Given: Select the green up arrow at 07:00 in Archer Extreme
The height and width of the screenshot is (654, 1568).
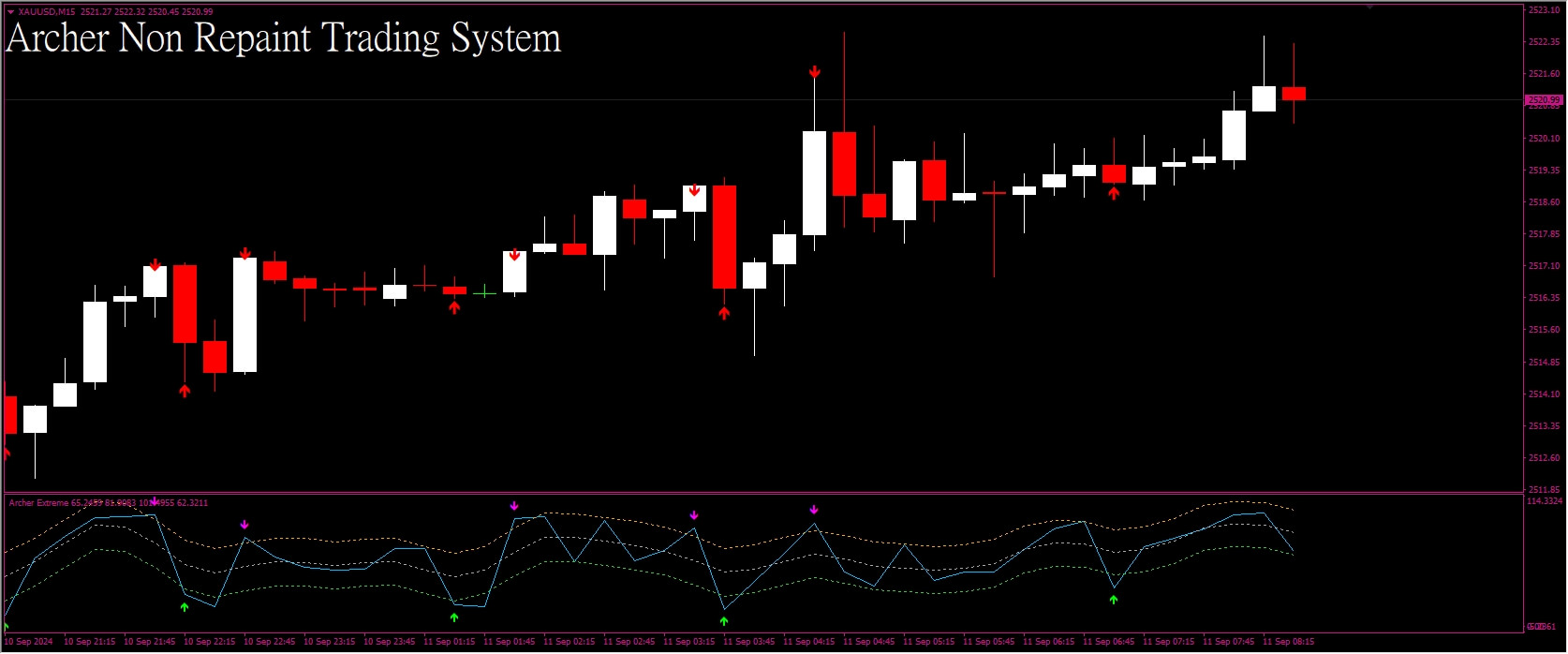Looking at the screenshot, I should 1114,600.
